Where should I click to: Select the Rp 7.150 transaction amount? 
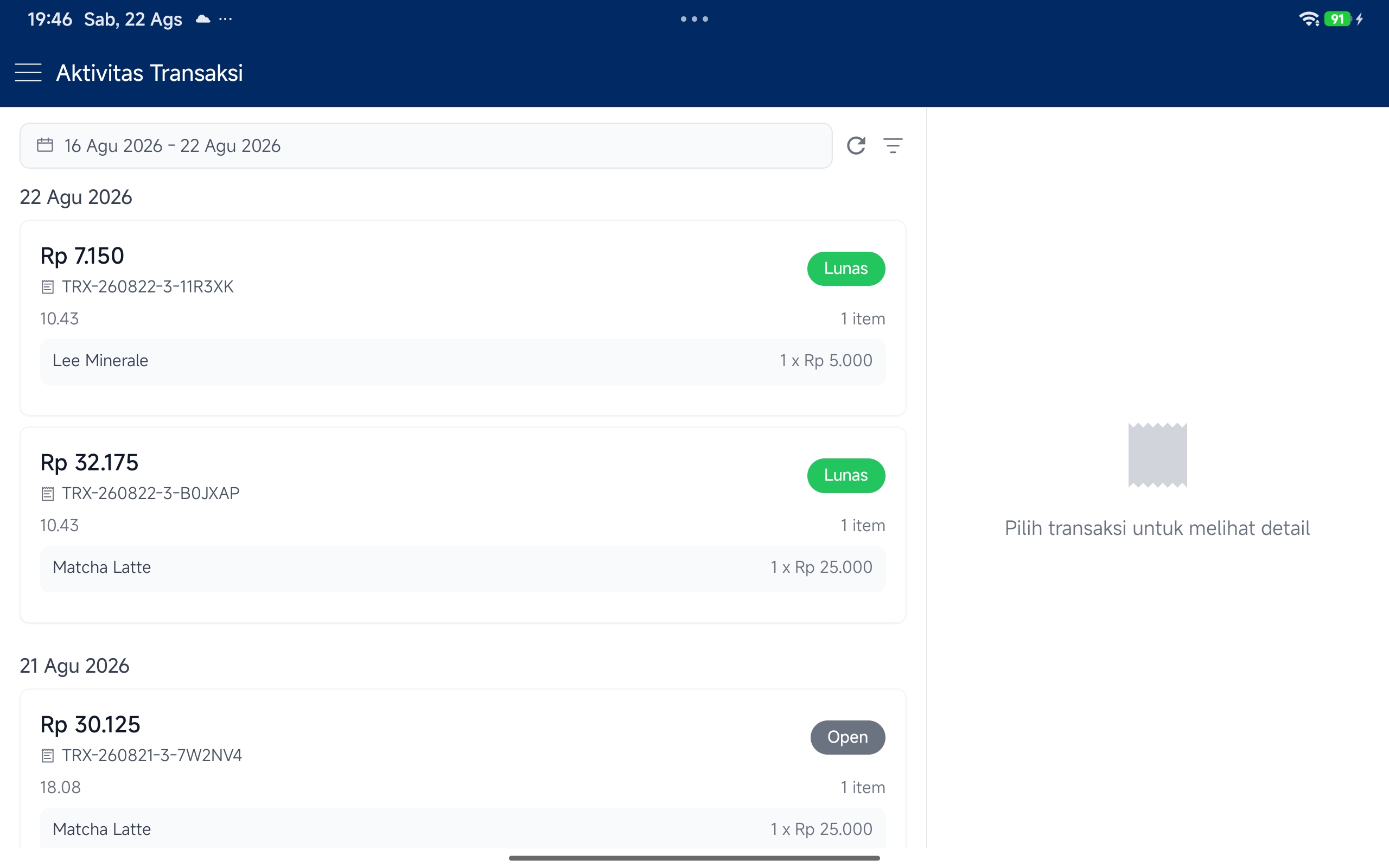[82, 256]
